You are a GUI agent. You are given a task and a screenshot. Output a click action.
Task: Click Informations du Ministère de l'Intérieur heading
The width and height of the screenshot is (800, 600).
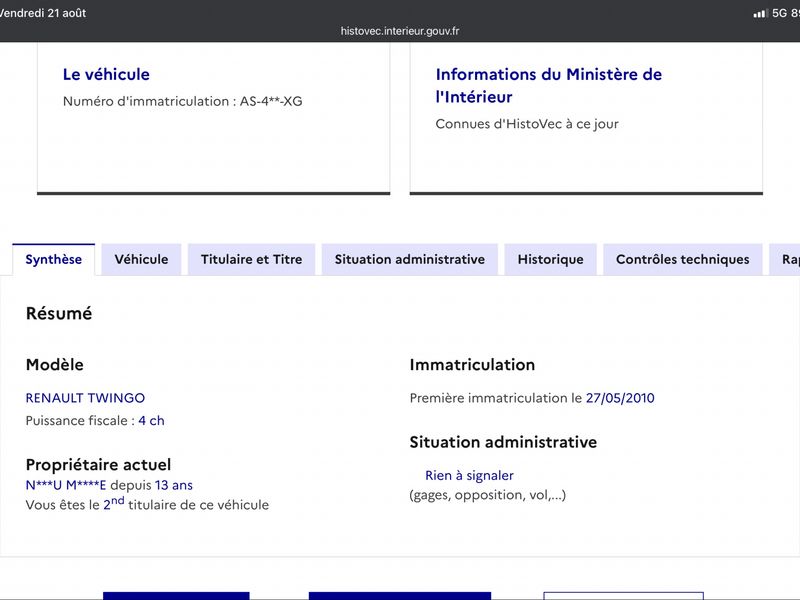click(x=548, y=85)
